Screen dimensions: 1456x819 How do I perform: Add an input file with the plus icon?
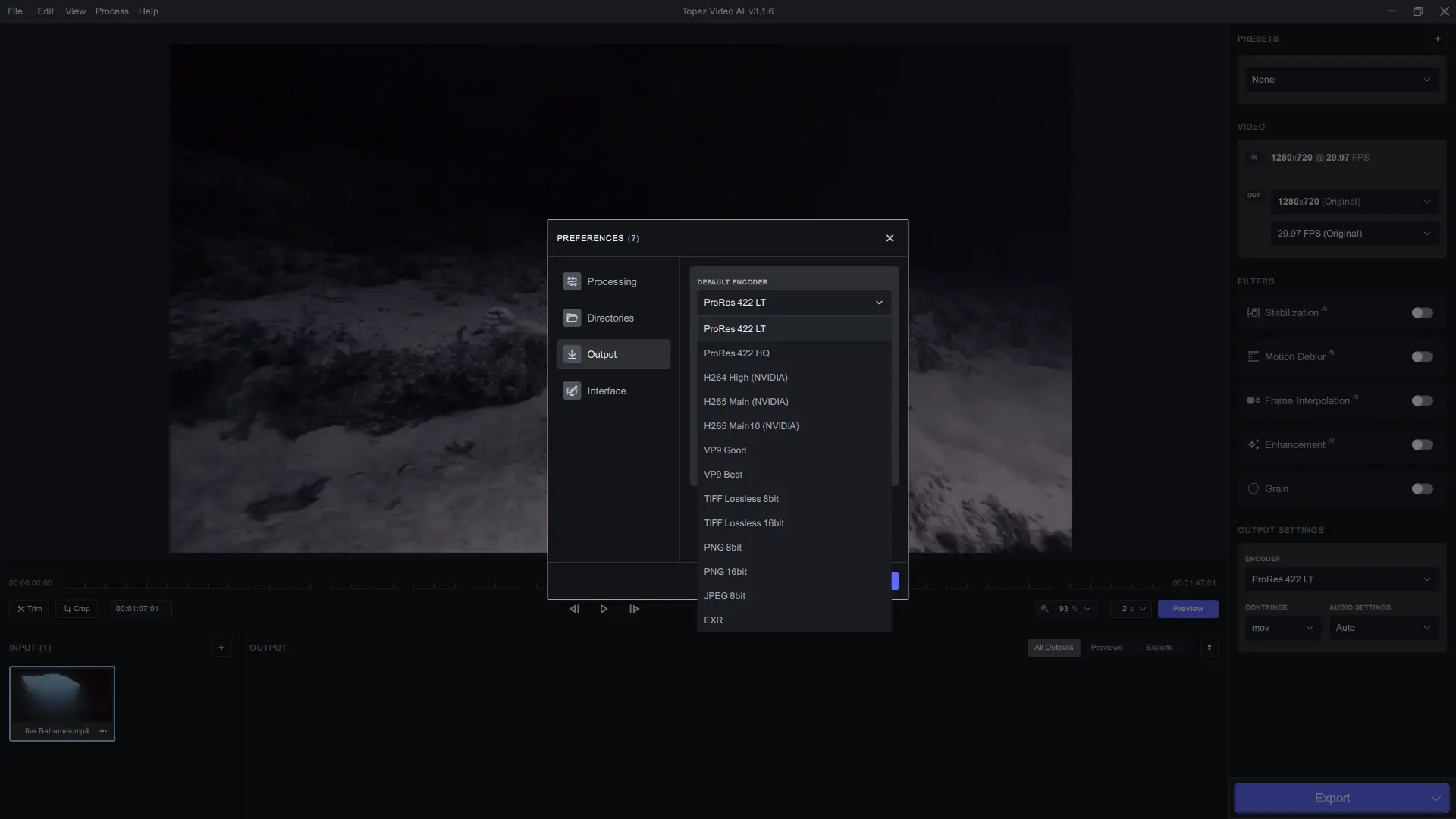pos(221,648)
